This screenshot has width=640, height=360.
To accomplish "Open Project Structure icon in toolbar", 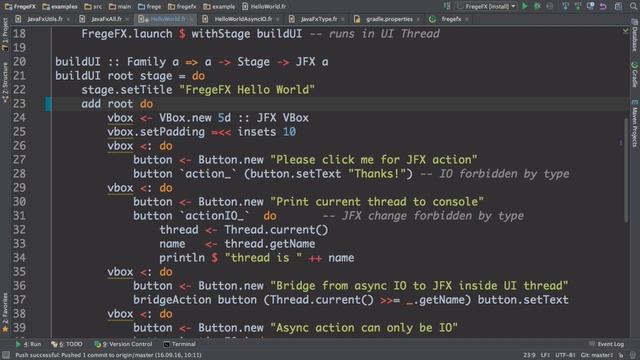I will [618, 6].
